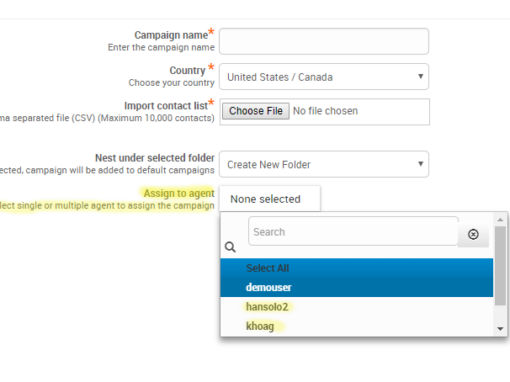Clear the agent search with X icon
510x382 pixels.
473,234
